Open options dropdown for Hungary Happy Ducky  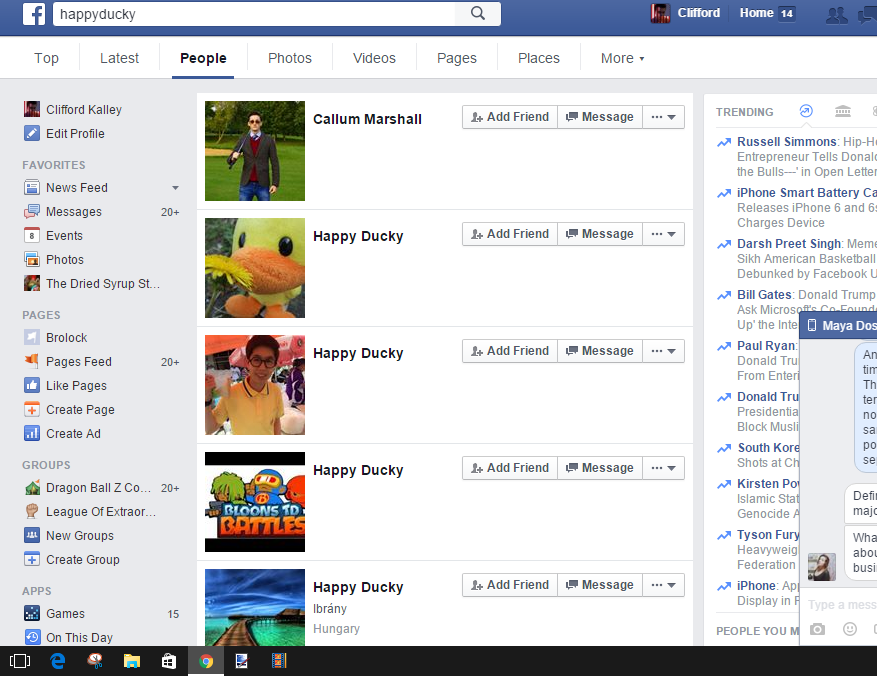664,585
